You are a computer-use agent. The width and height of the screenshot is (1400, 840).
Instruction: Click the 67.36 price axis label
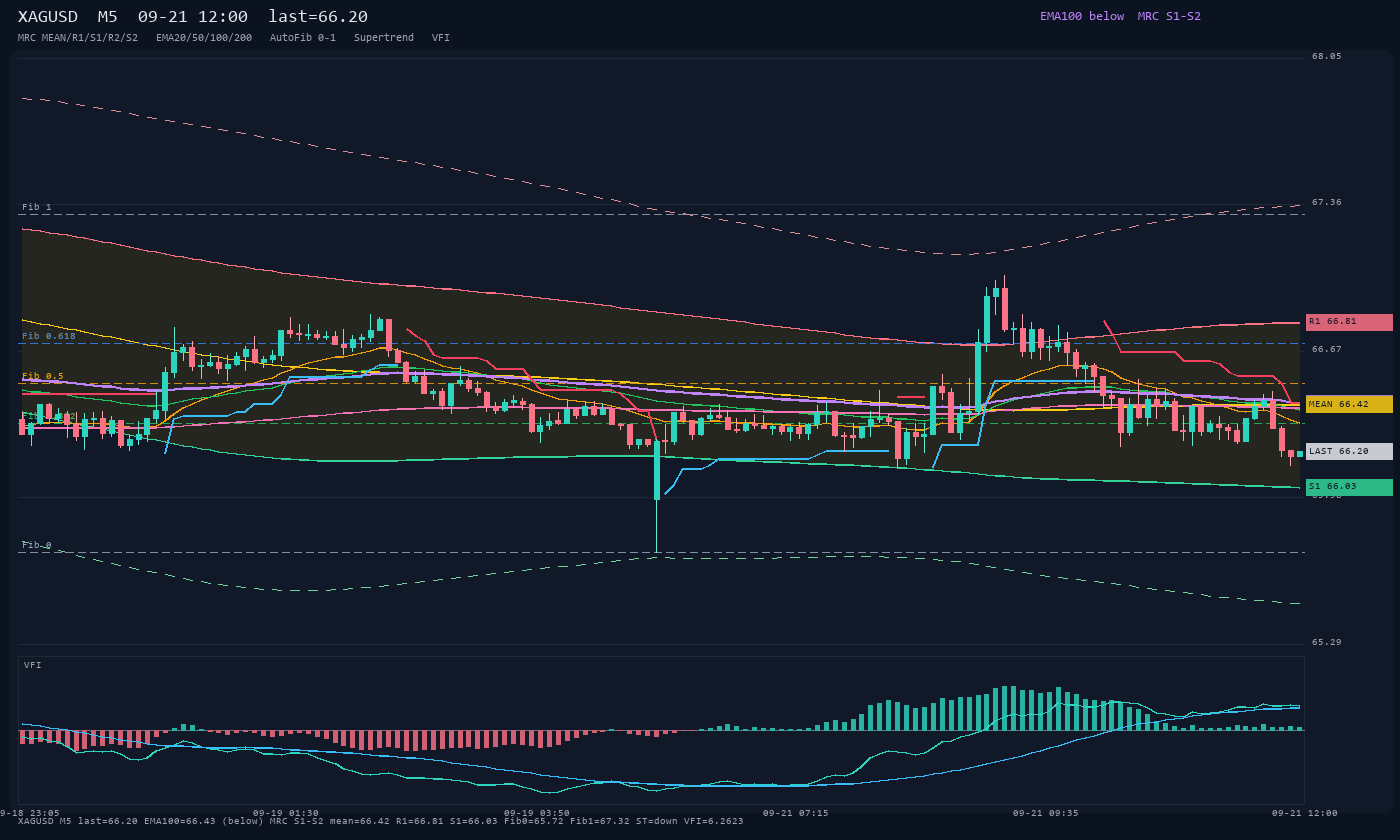point(1327,202)
